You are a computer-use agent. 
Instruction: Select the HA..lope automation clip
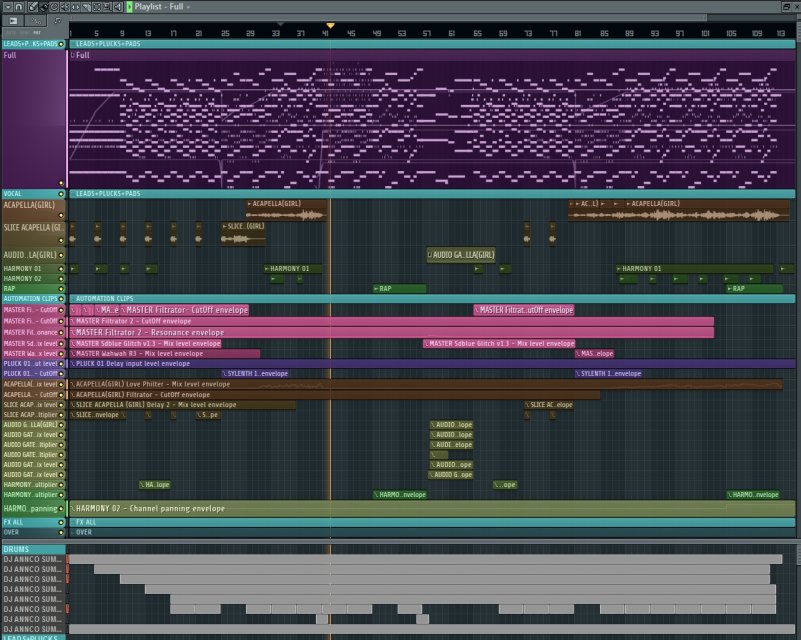(x=155, y=485)
